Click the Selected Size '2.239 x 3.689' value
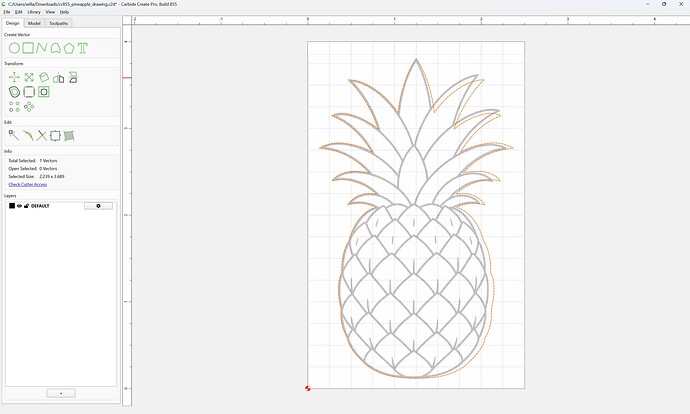 [x=52, y=176]
